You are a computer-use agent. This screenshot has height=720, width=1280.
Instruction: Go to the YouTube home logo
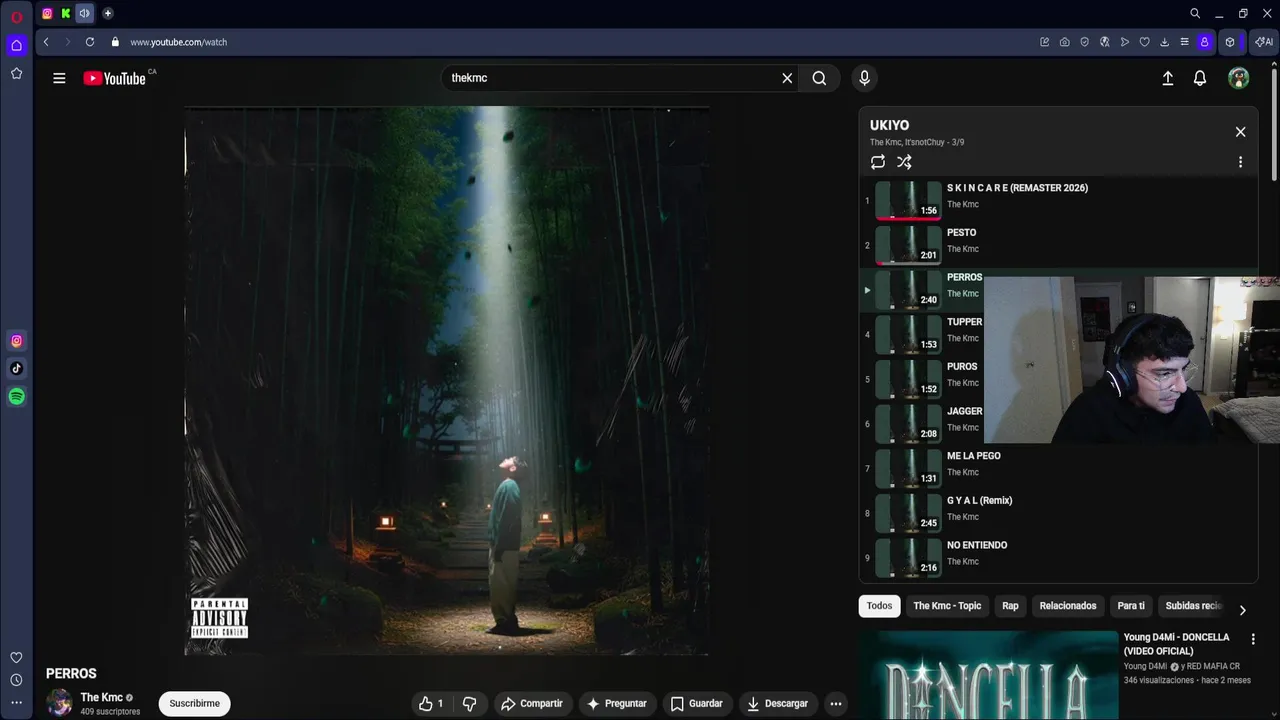click(115, 78)
